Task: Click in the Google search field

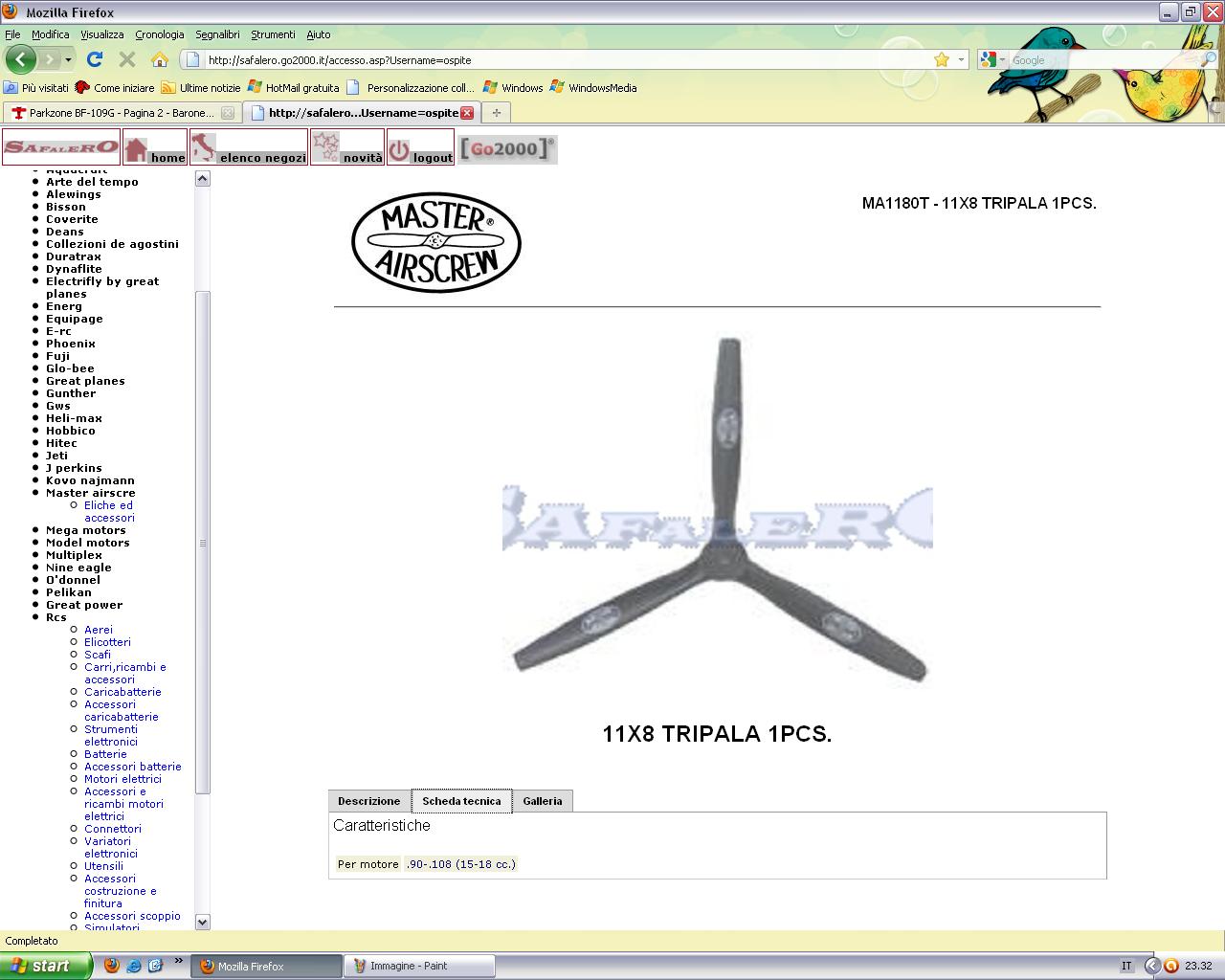Action: coord(1101,59)
